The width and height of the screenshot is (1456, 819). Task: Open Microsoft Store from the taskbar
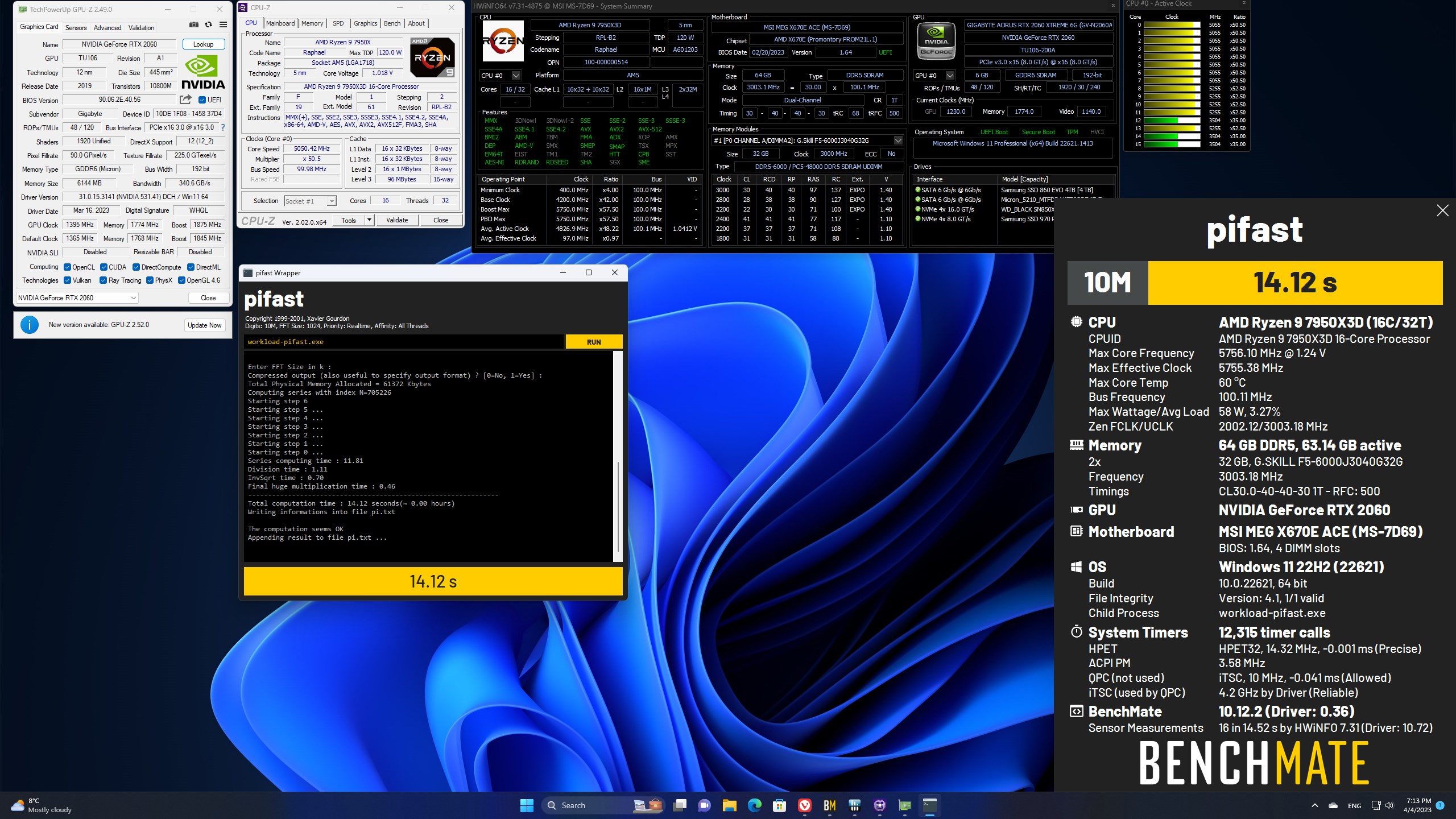779,805
